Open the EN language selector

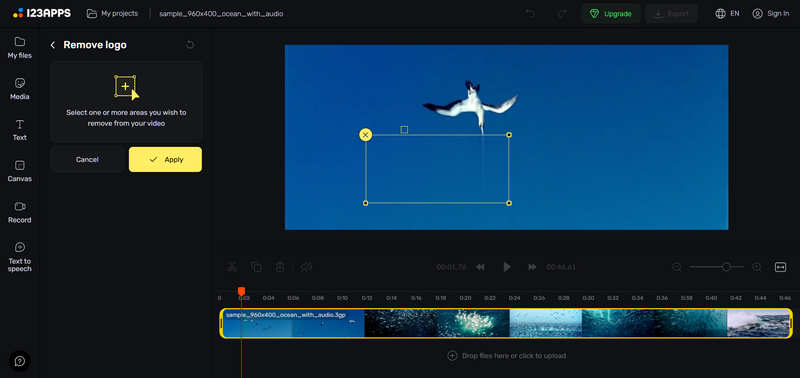[x=728, y=14]
